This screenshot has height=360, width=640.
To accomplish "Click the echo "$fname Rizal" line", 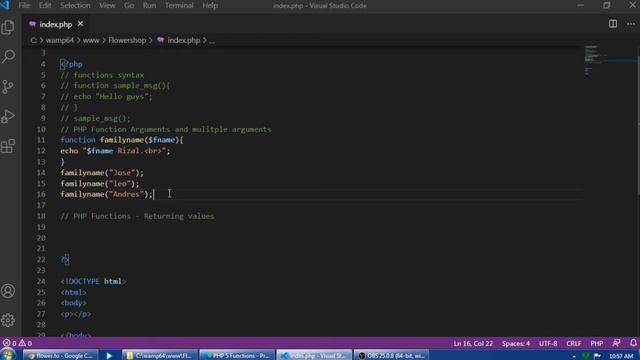I will [115, 151].
